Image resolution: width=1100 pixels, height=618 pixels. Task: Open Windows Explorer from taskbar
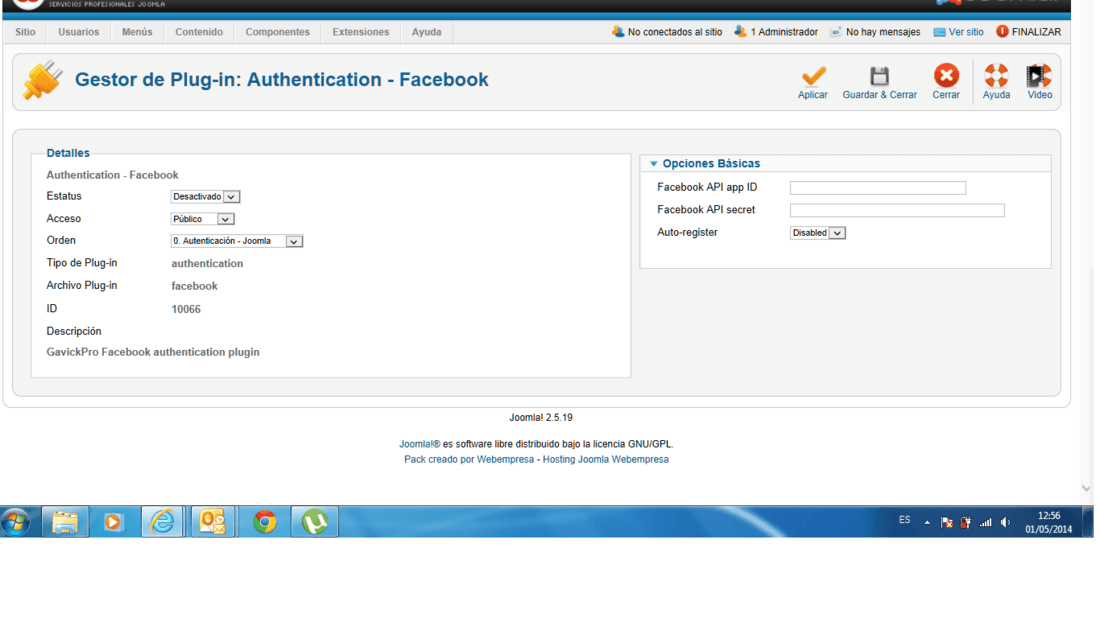pos(65,522)
